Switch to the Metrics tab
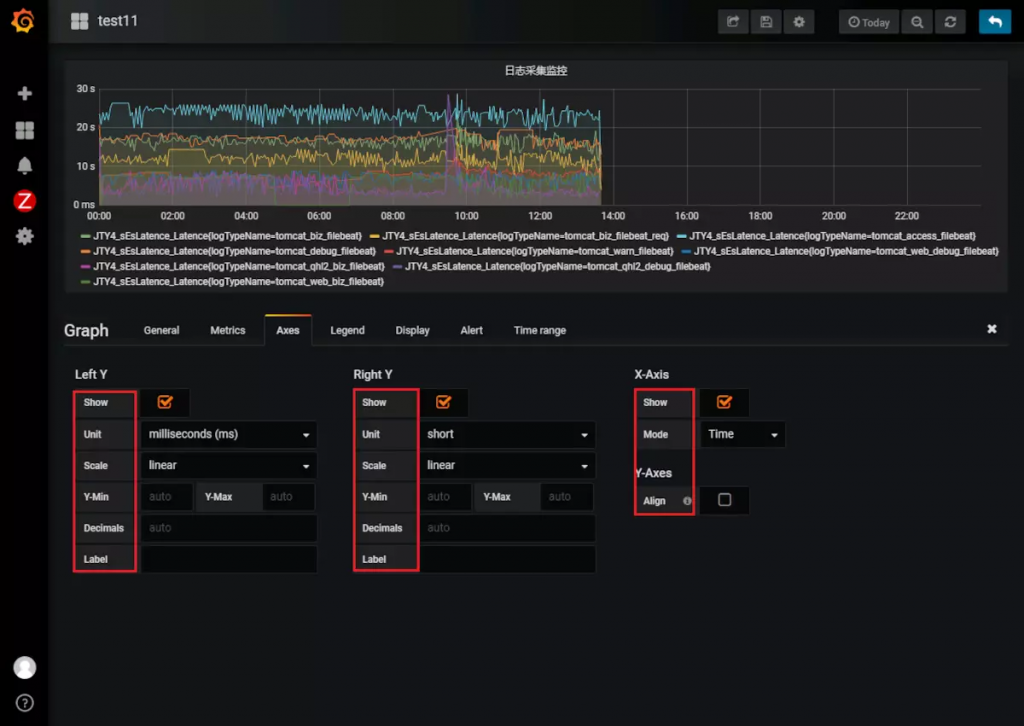Viewport: 1024px width, 726px height. click(x=228, y=330)
